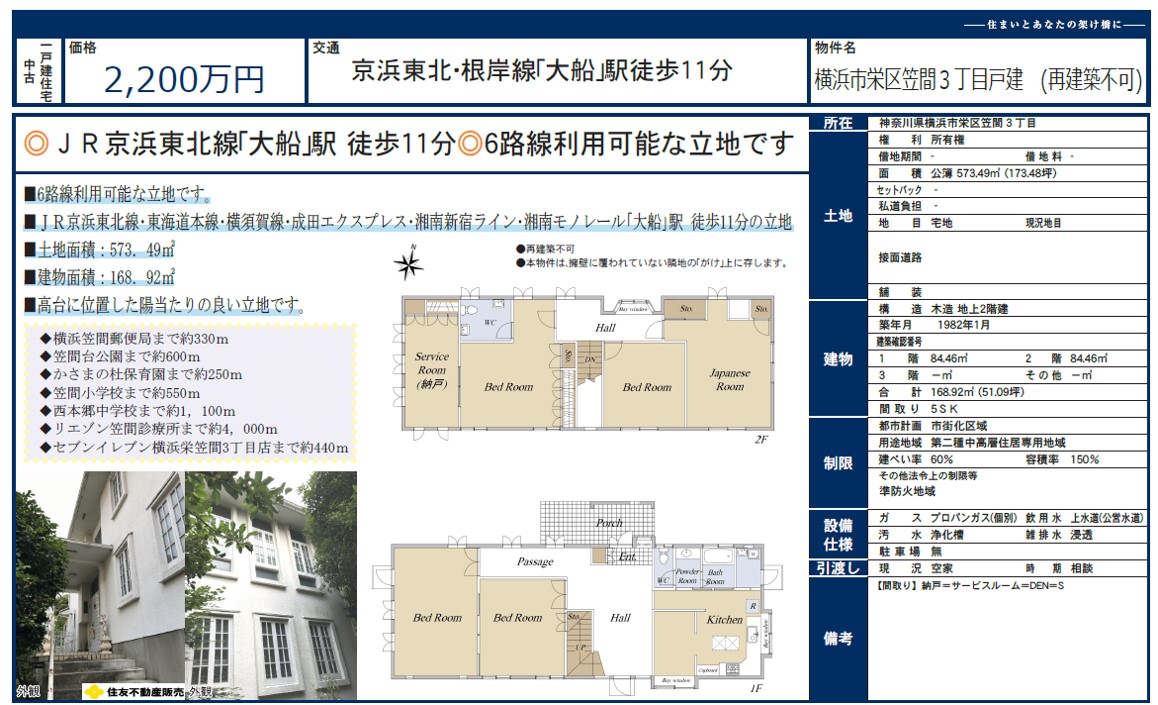Click the compass rose north indicator
The image size is (1158, 705).
tap(408, 264)
